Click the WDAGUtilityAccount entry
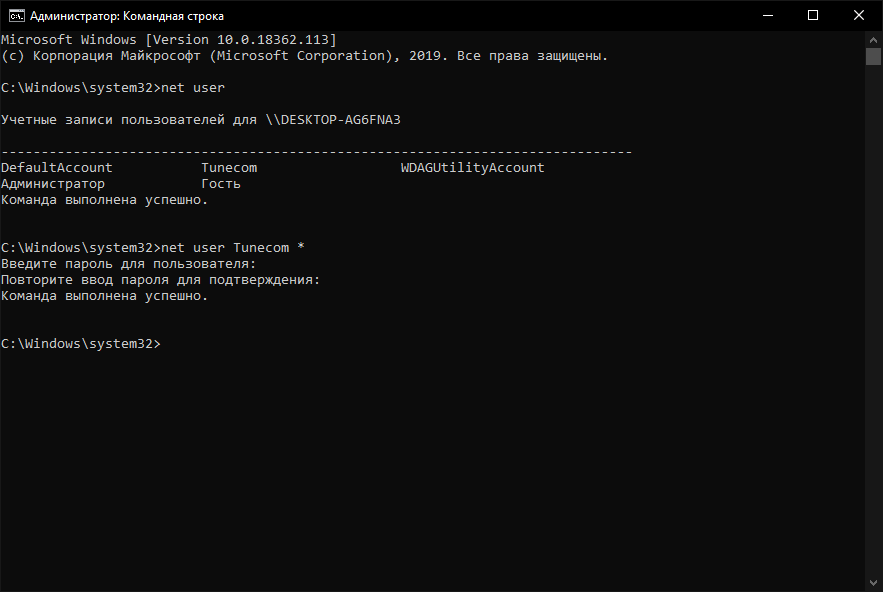 [472, 168]
